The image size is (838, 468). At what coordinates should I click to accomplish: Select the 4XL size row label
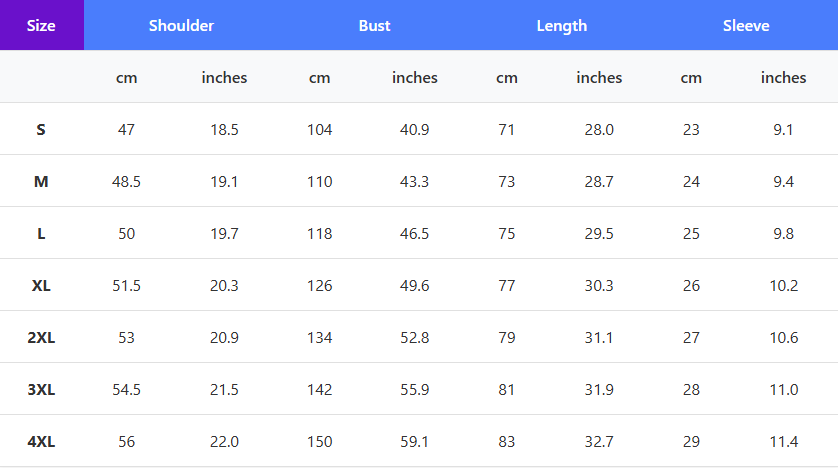41,441
